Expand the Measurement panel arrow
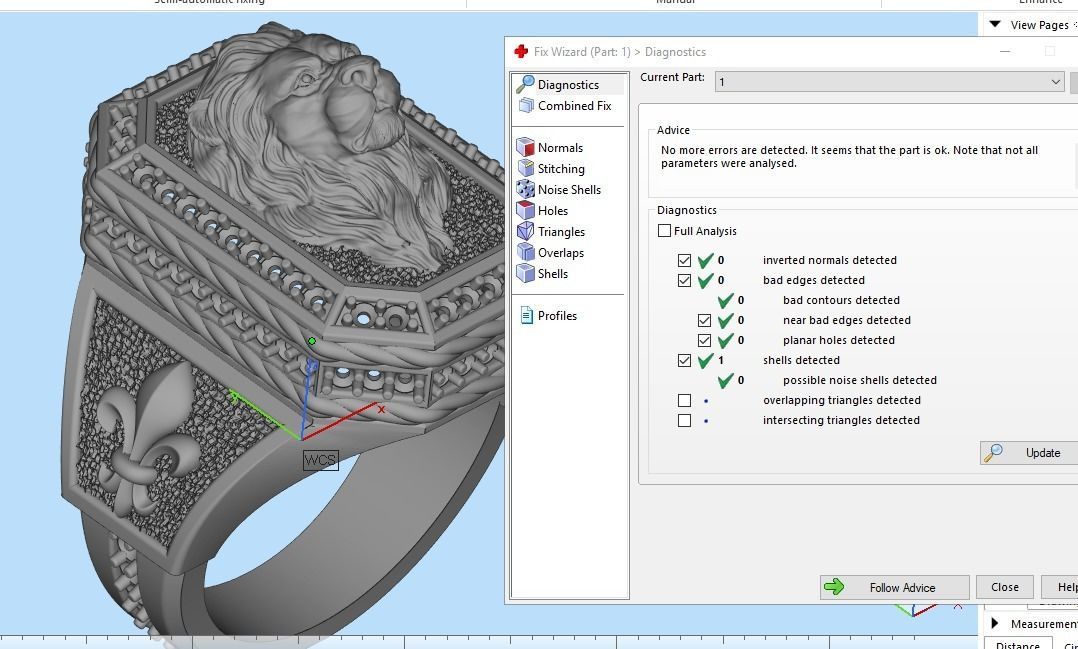The image size is (1078, 649). click(x=995, y=624)
